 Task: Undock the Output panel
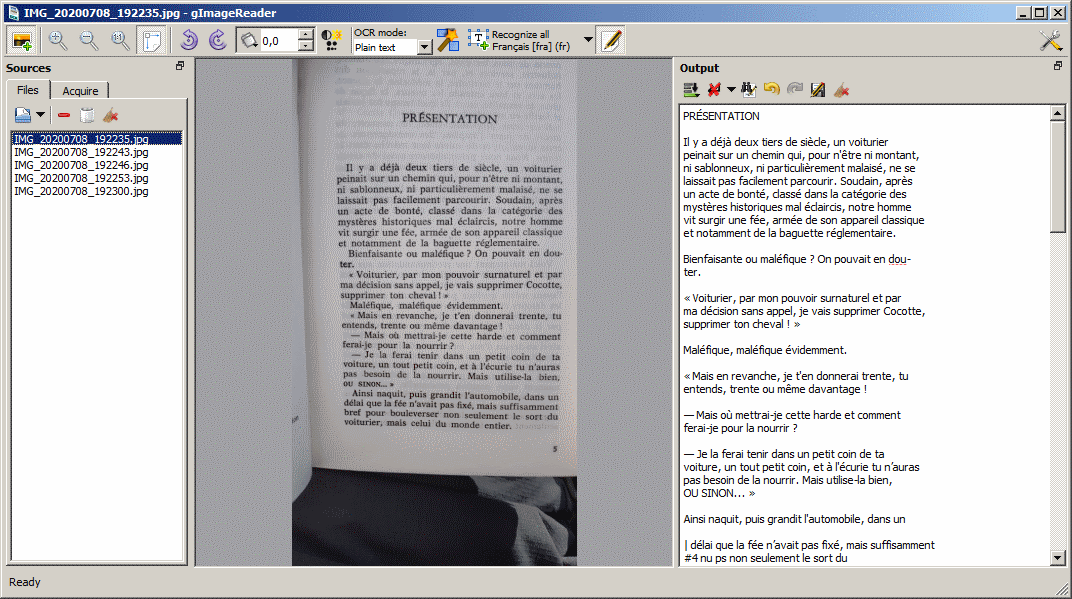tap(1058, 66)
